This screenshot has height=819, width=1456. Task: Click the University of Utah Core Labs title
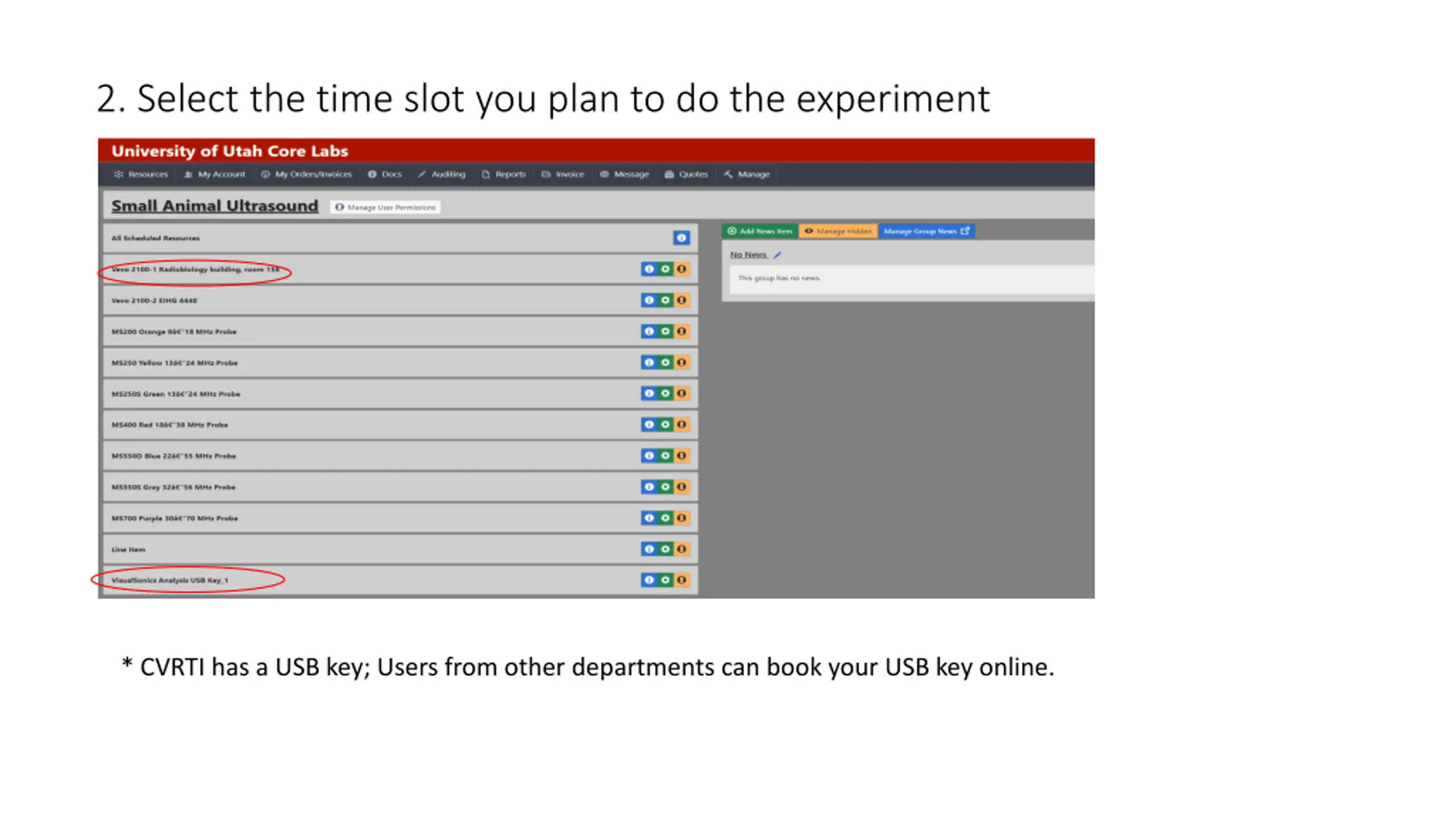(230, 151)
